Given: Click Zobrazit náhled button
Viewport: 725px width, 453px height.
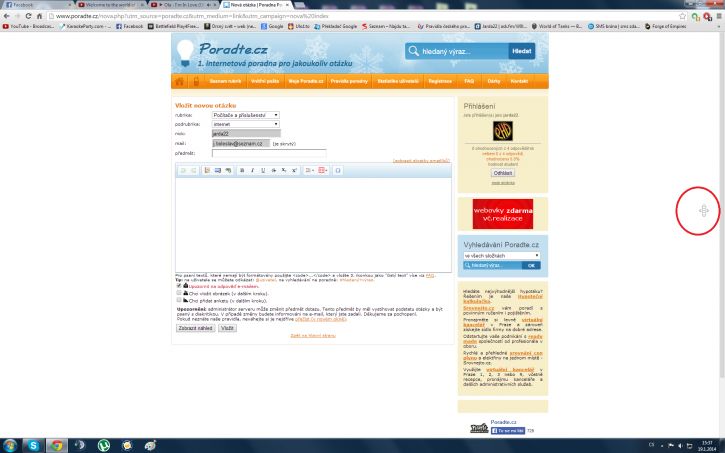Looking at the screenshot, I should point(195,328).
